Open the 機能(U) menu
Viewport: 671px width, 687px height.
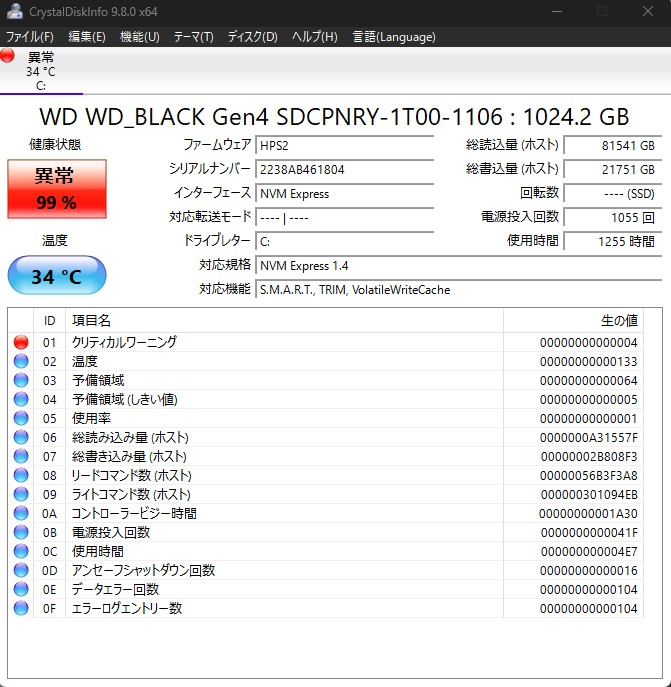(140, 37)
